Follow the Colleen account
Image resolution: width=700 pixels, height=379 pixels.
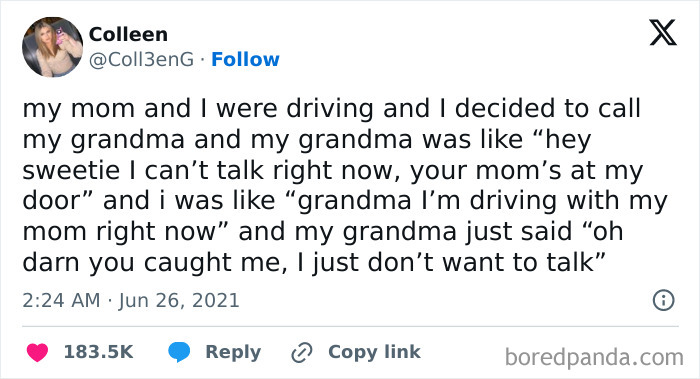[x=245, y=59]
